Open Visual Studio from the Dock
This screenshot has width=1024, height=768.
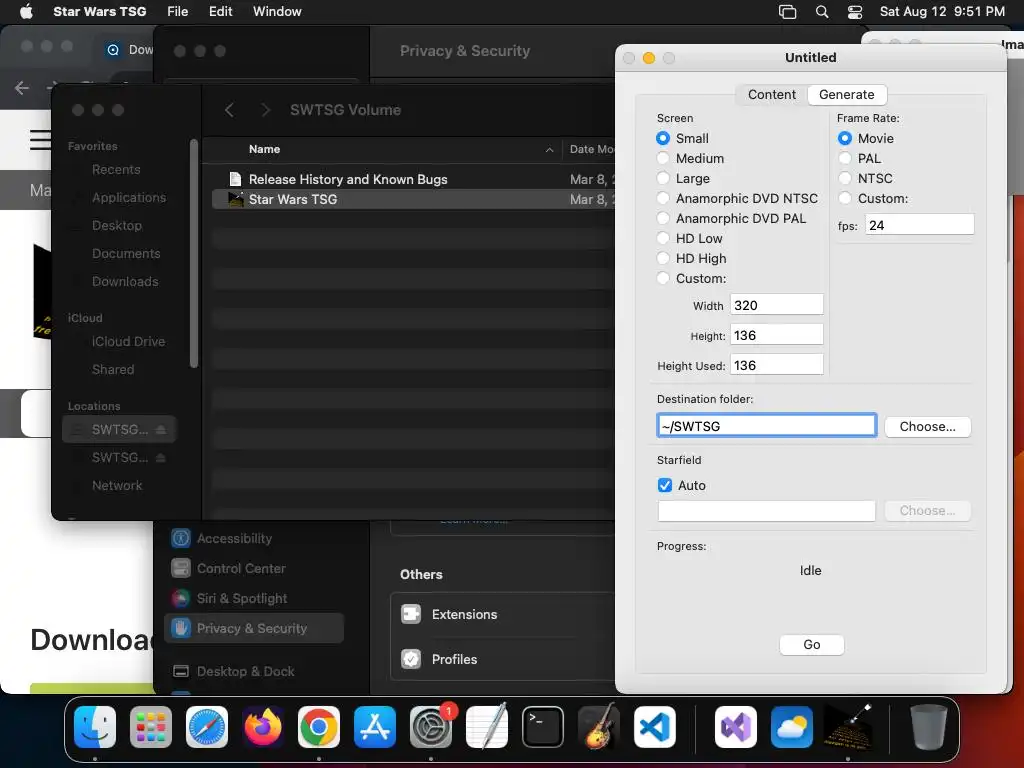736,727
